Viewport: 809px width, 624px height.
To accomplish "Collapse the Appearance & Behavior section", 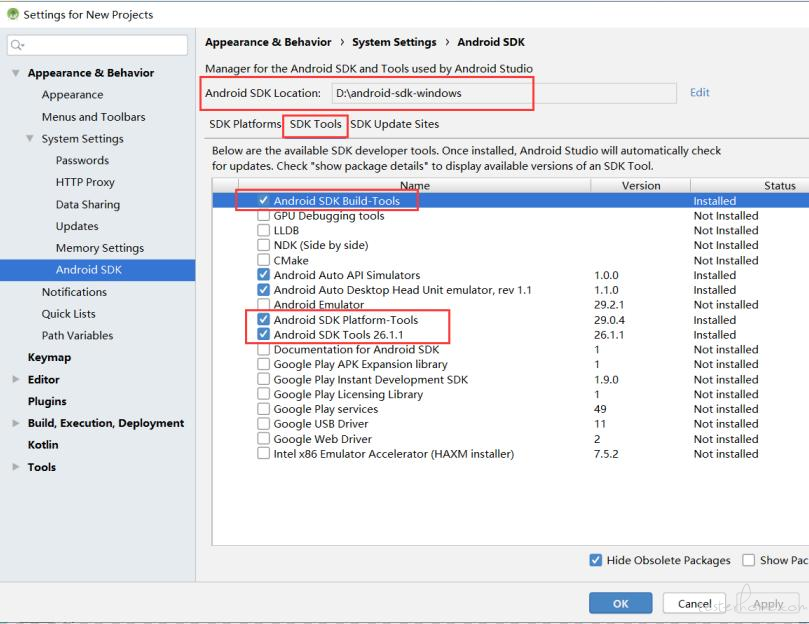I will click(x=16, y=73).
